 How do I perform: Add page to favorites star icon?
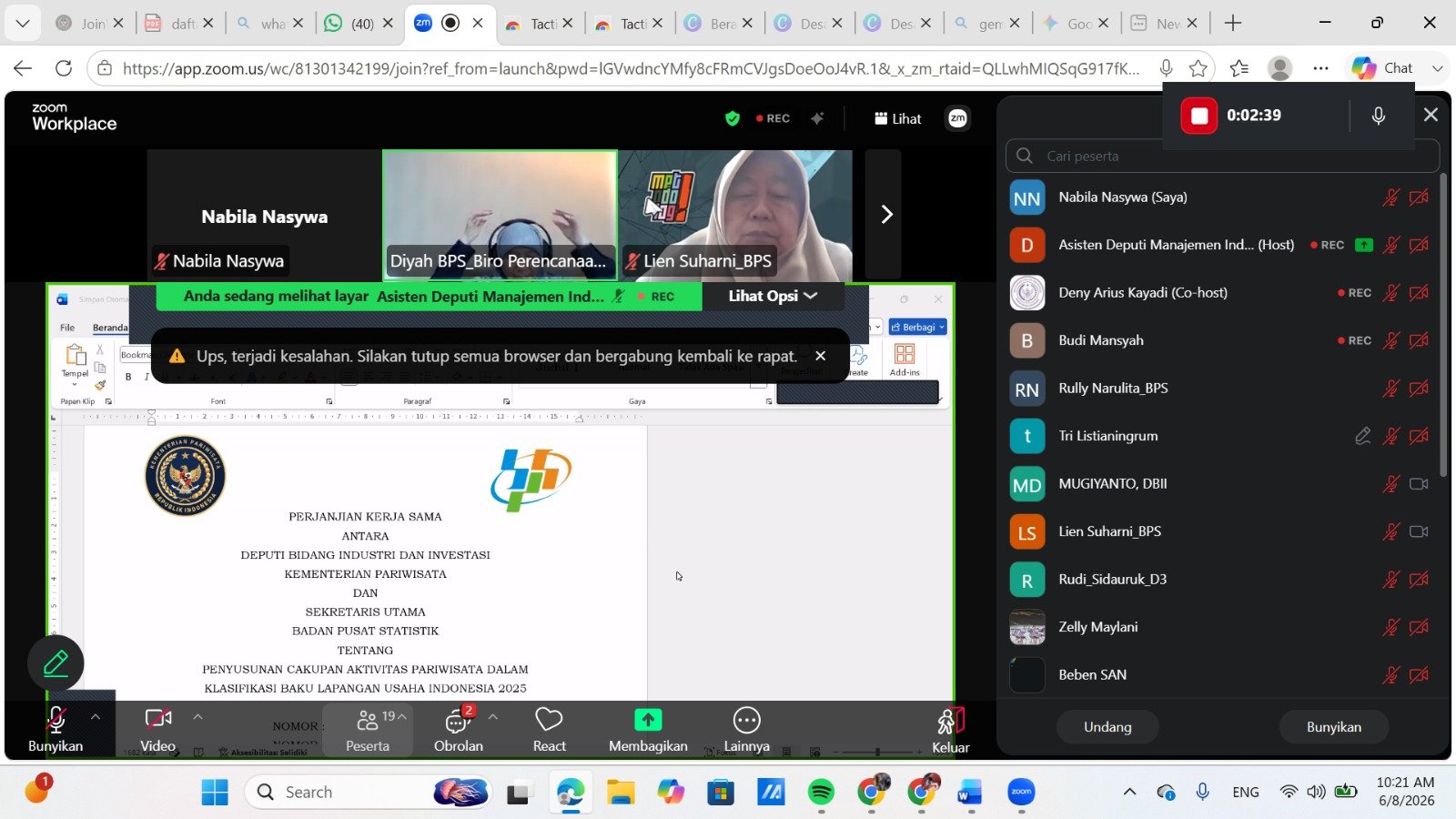point(1198,68)
